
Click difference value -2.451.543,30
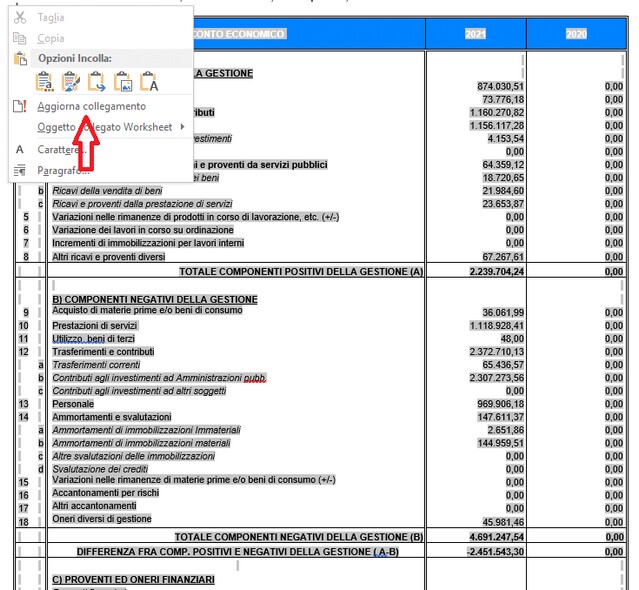pos(495,552)
